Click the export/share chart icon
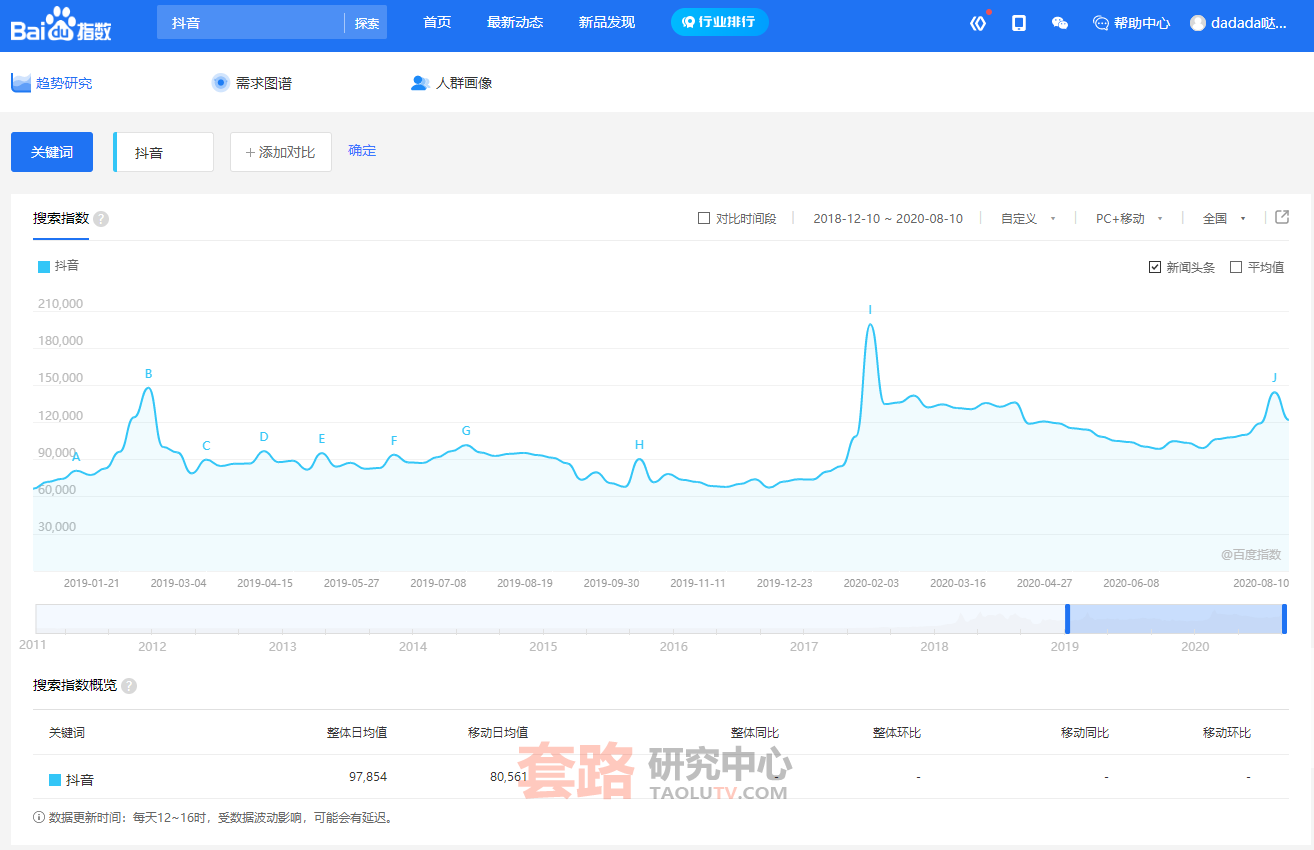The width and height of the screenshot is (1314, 850). tap(1282, 217)
